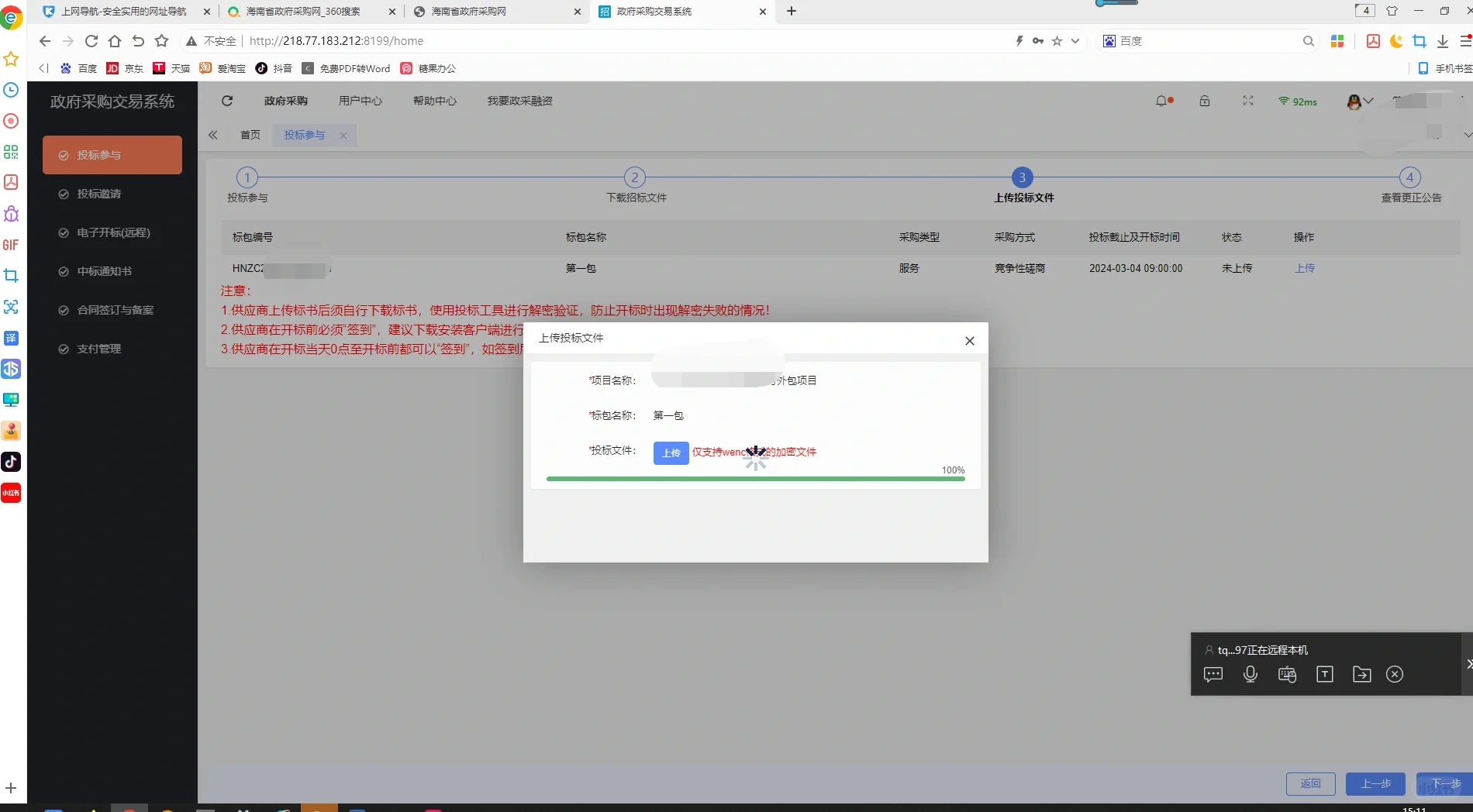Open the notification bell in the app header
The image size is (1473, 812).
(1163, 101)
